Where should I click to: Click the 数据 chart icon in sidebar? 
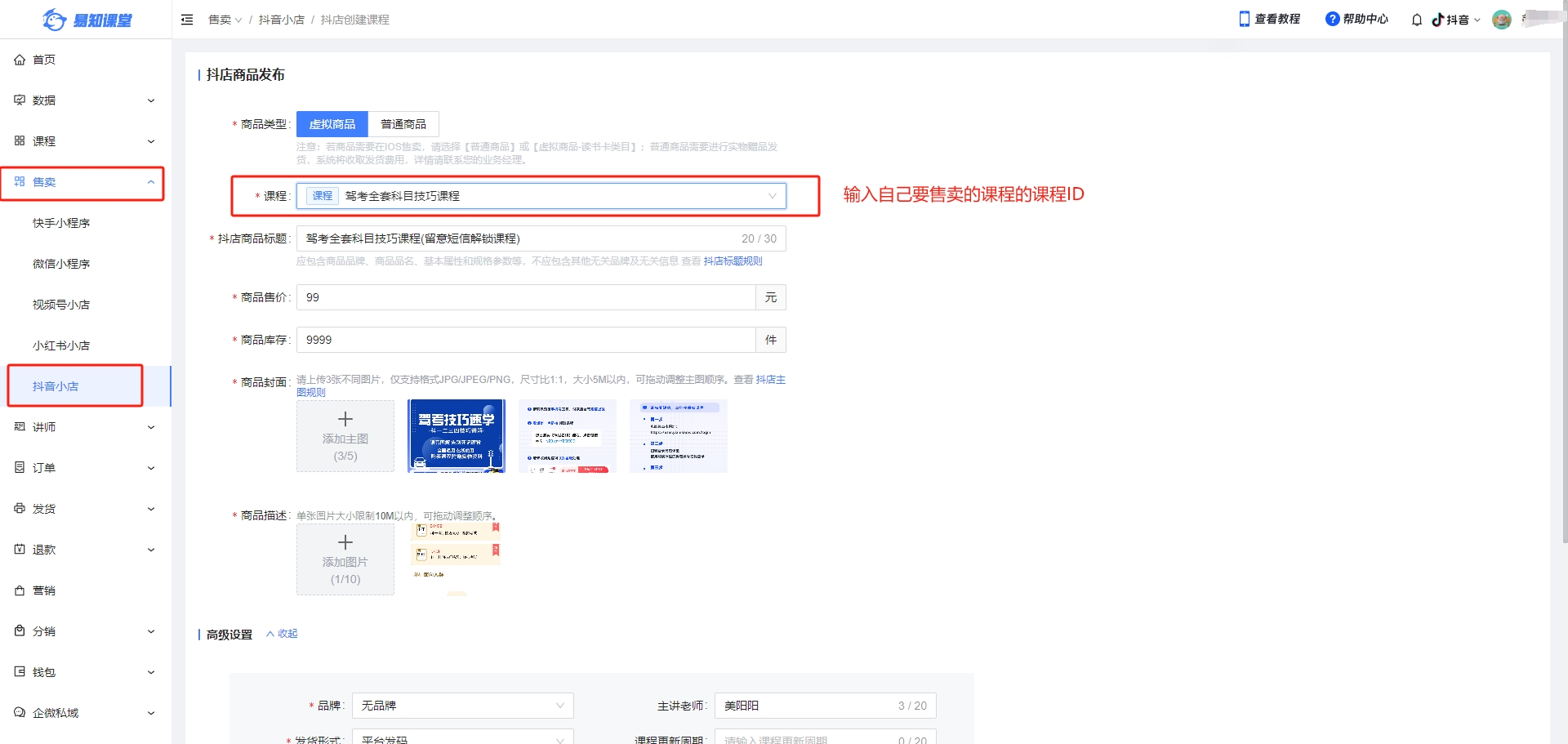point(20,100)
